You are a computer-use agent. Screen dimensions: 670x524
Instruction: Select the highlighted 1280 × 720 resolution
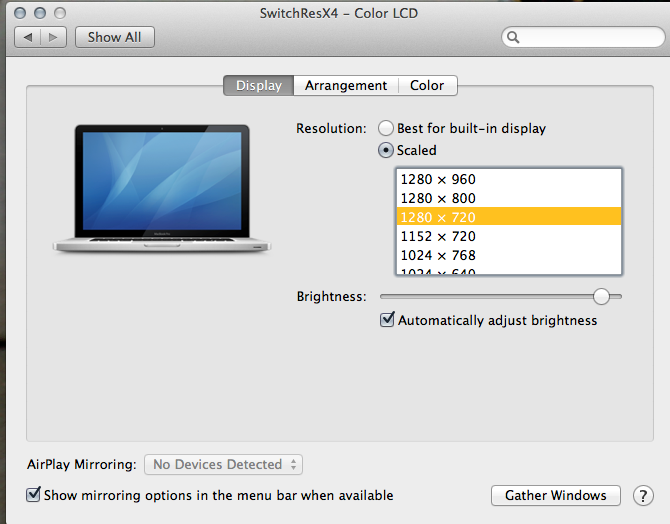(509, 217)
